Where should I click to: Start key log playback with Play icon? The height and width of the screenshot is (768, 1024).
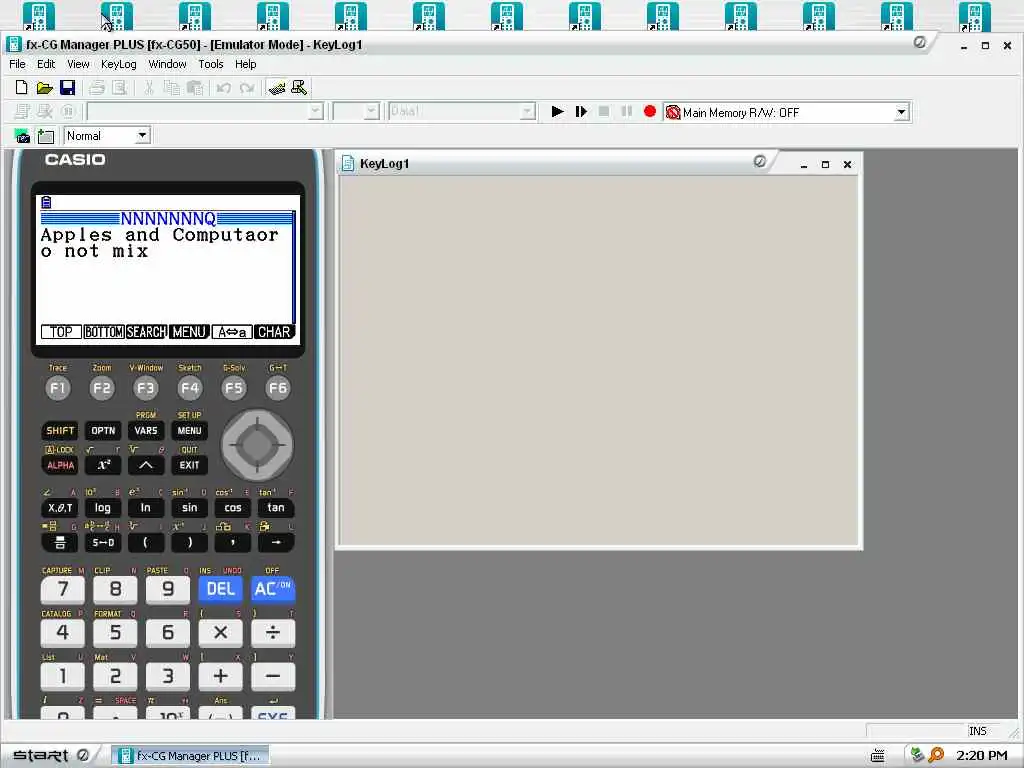[557, 112]
